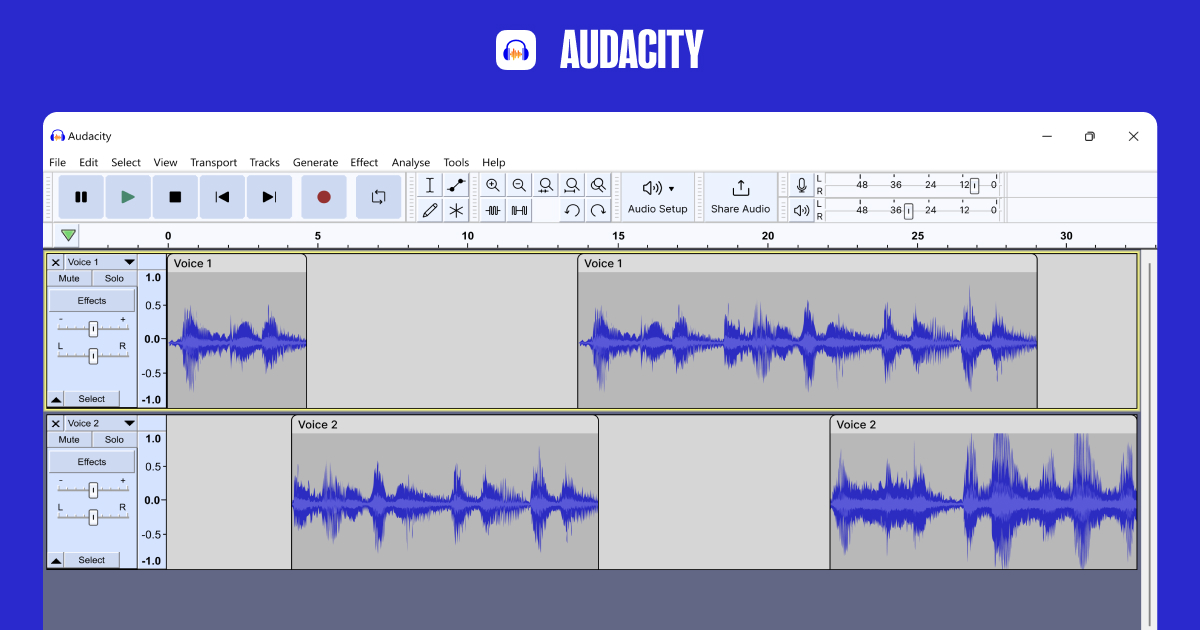The height and width of the screenshot is (630, 1200).
Task: Undo the last action via toolbar icon
Action: pos(571,210)
